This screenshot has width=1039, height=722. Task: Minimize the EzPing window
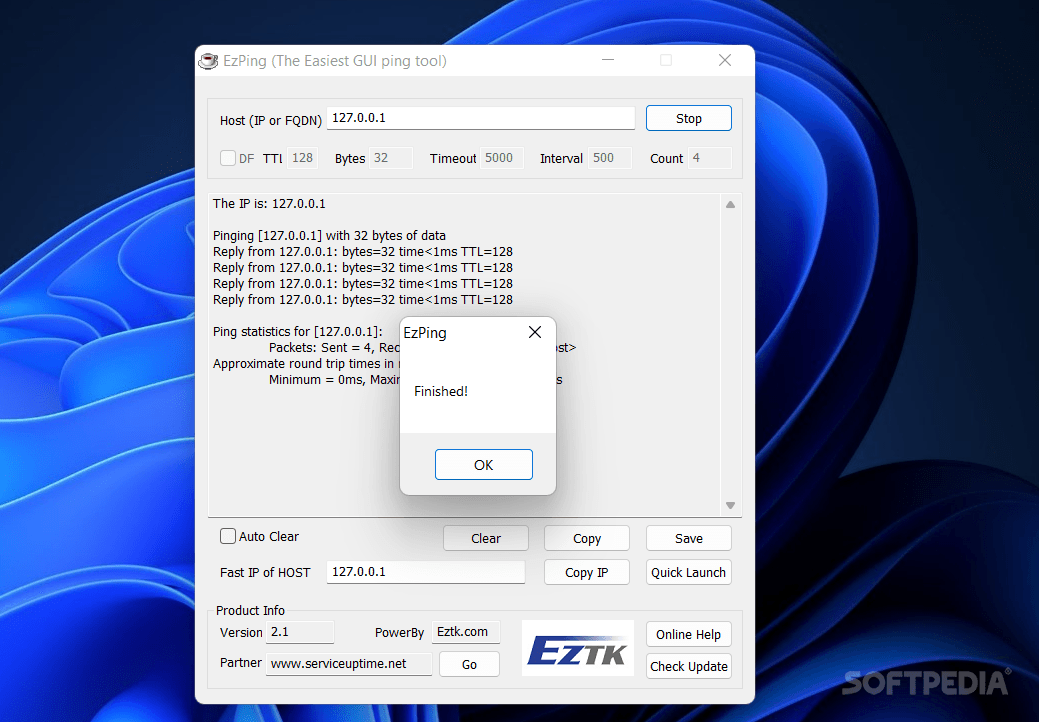tap(608, 60)
